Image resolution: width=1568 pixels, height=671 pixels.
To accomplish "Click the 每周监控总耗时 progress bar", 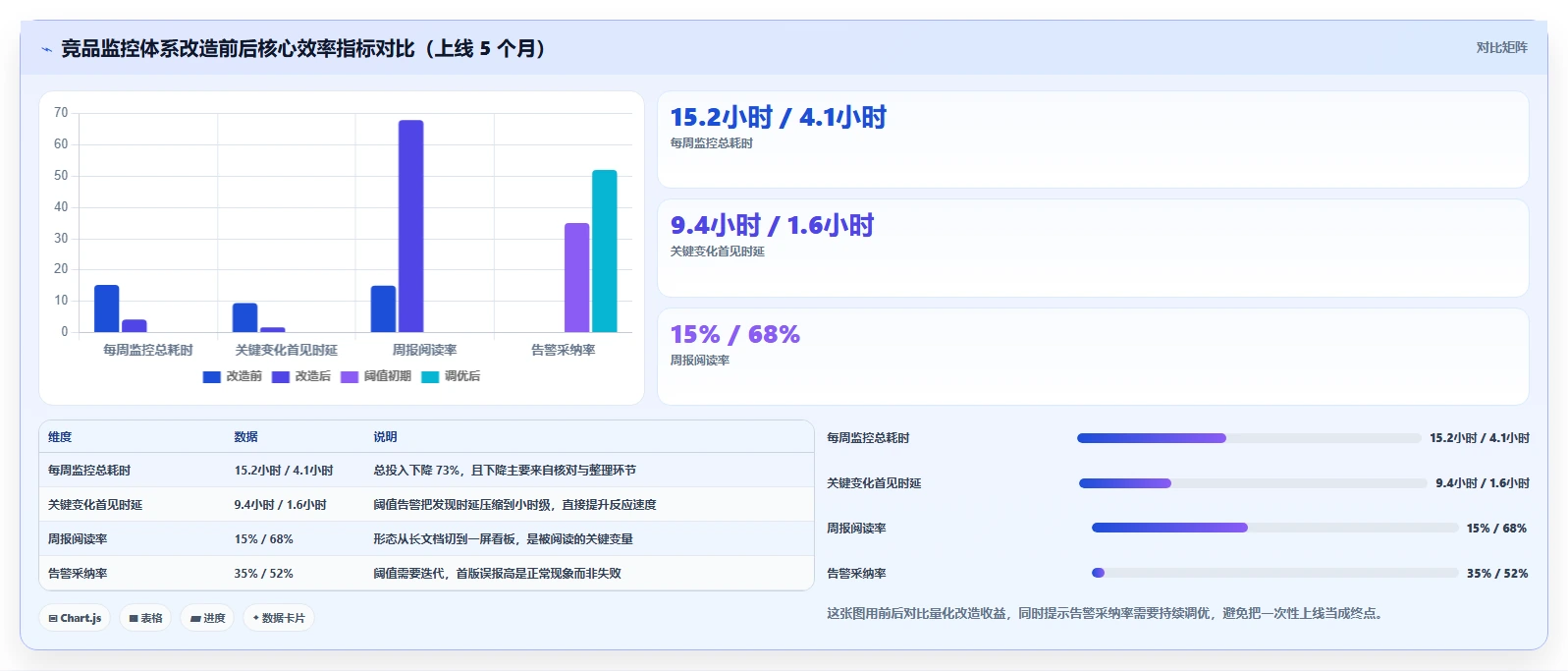I will [1249, 438].
